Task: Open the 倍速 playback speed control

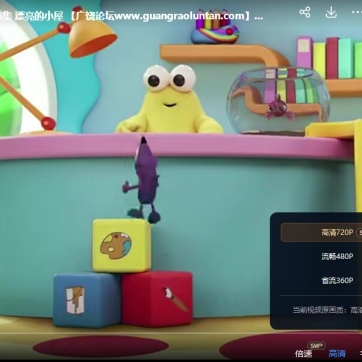Action: (x=303, y=354)
